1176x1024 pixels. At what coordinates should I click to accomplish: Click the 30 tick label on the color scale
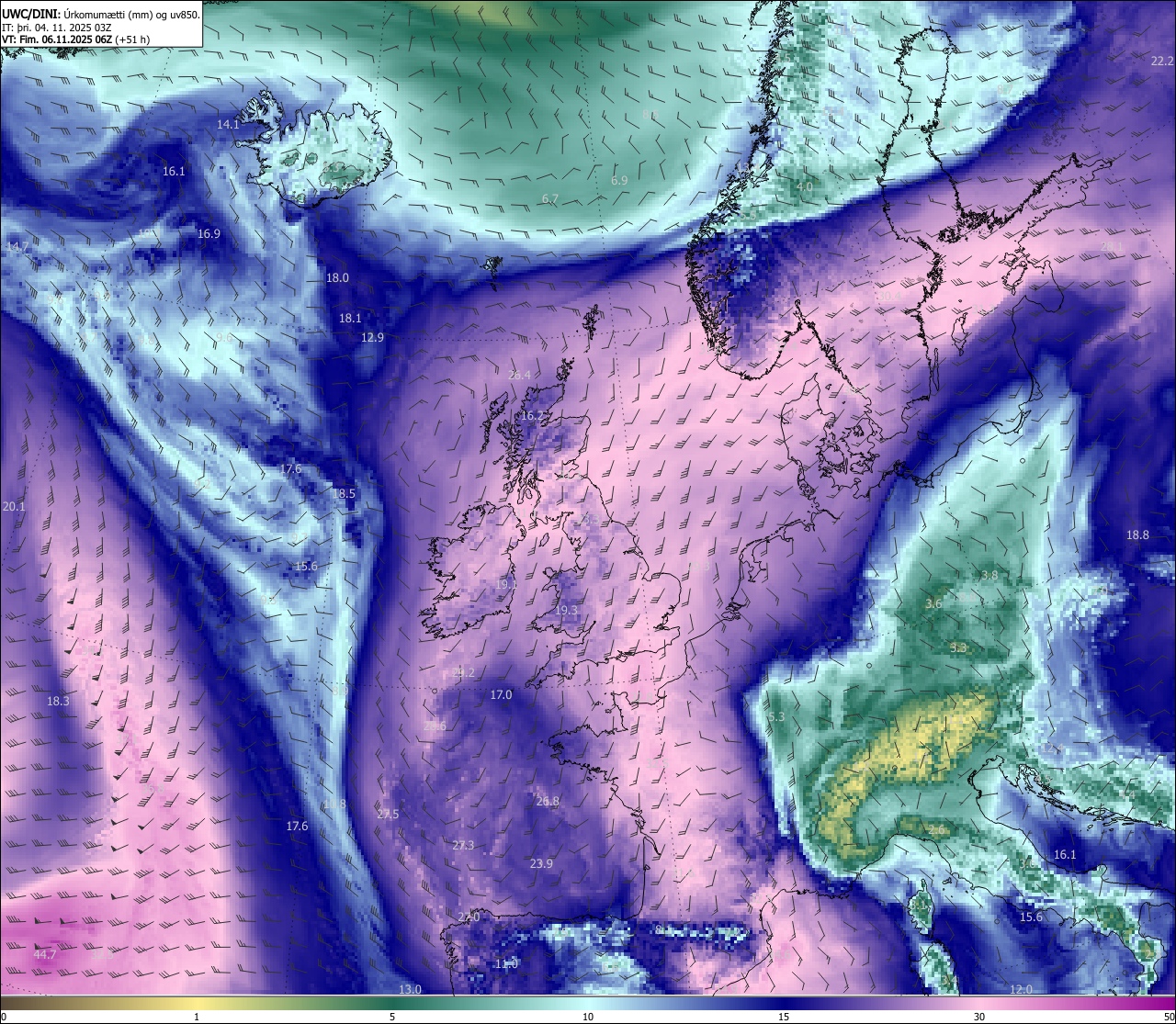coord(979,1017)
